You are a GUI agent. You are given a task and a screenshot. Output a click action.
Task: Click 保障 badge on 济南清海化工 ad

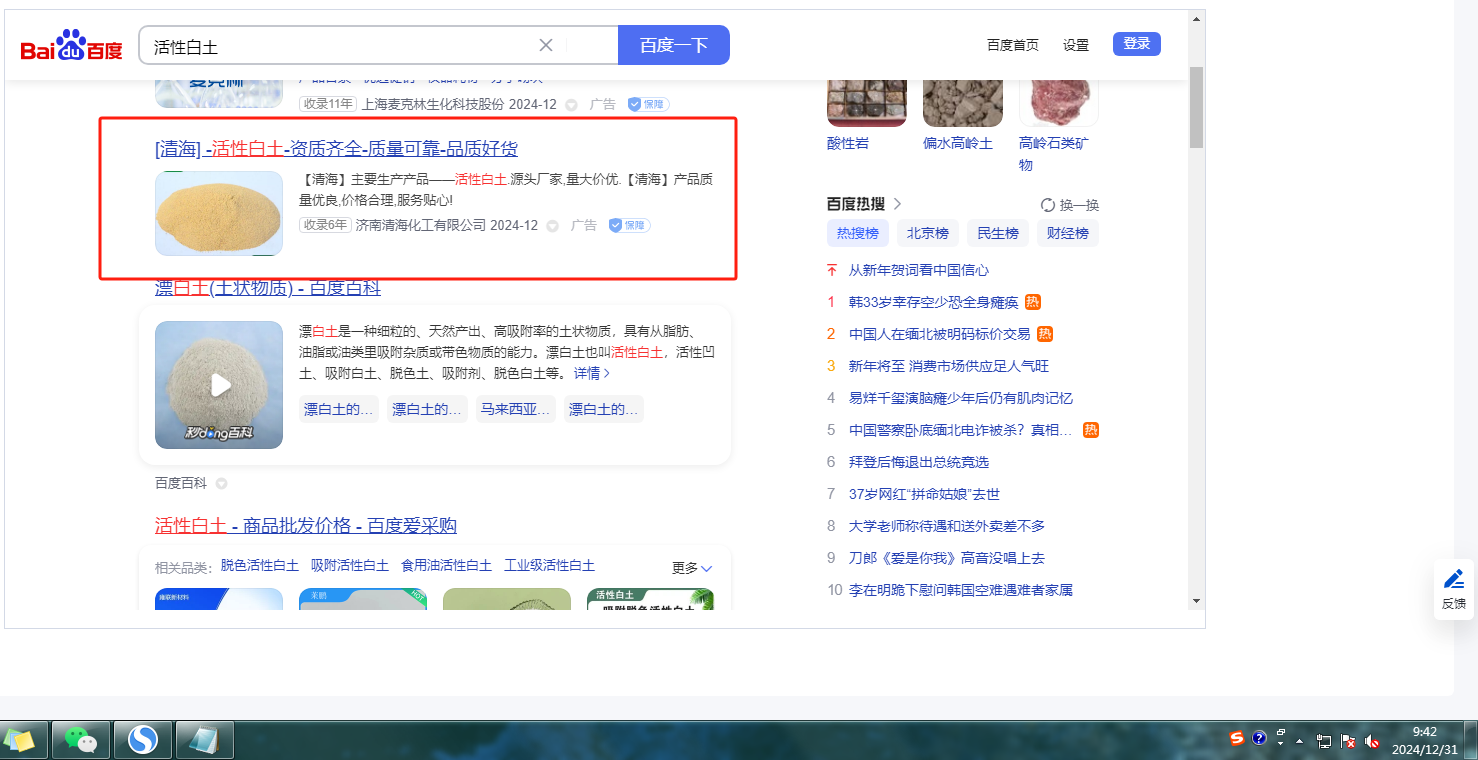pos(629,226)
